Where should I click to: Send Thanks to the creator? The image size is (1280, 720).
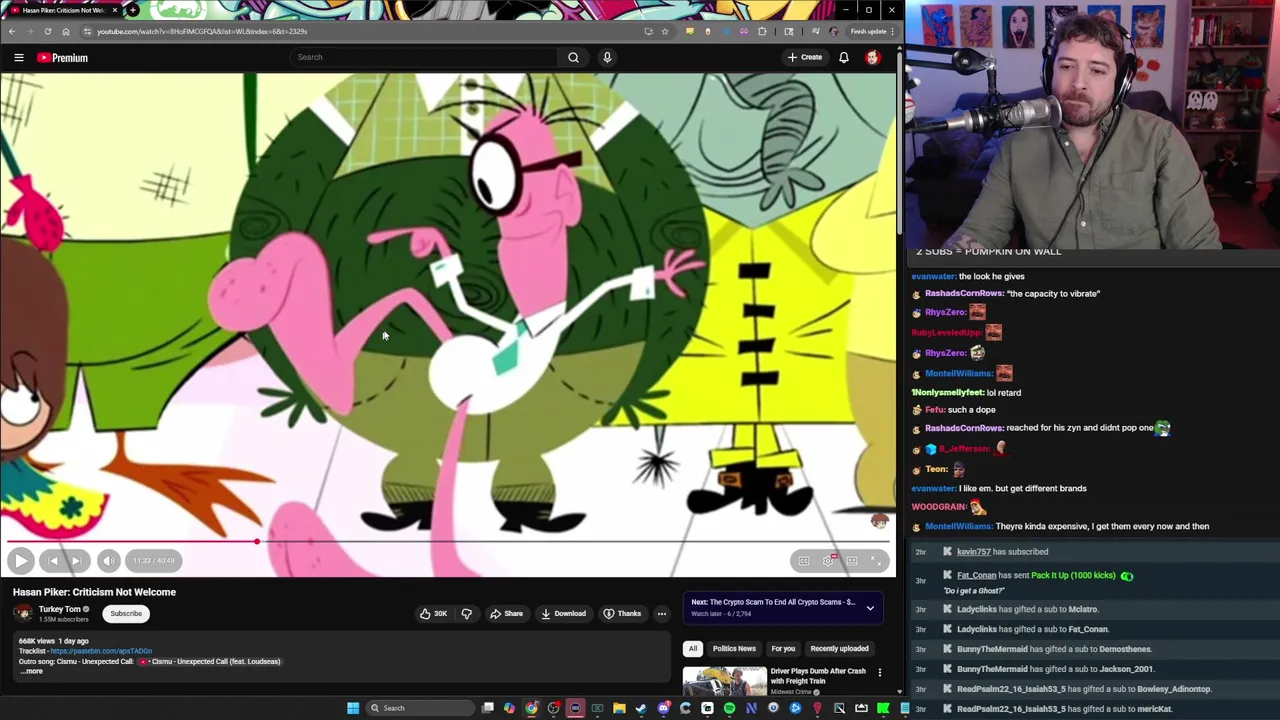622,614
